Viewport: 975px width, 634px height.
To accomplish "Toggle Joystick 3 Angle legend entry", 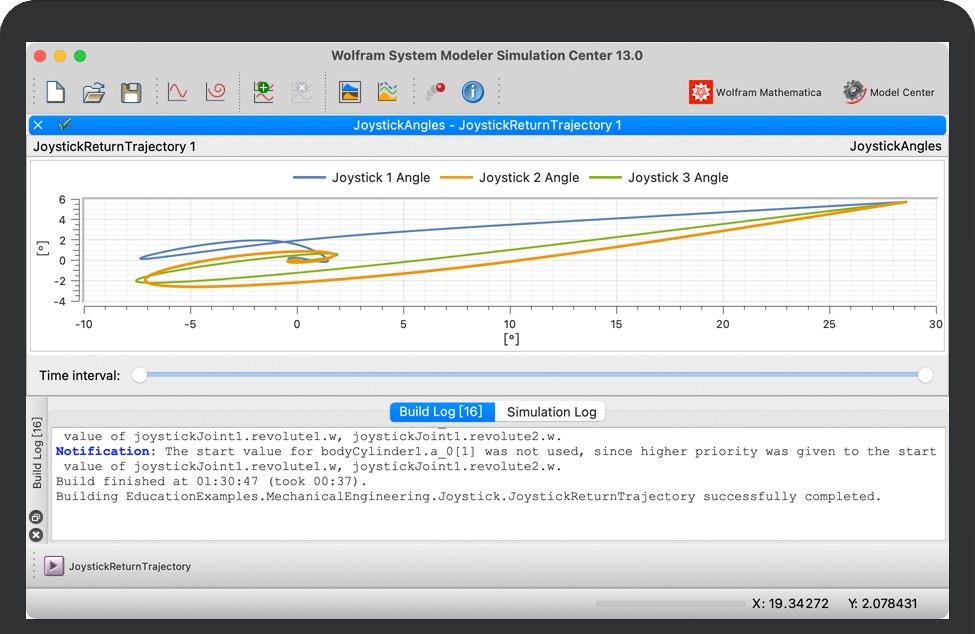I will (x=658, y=177).
